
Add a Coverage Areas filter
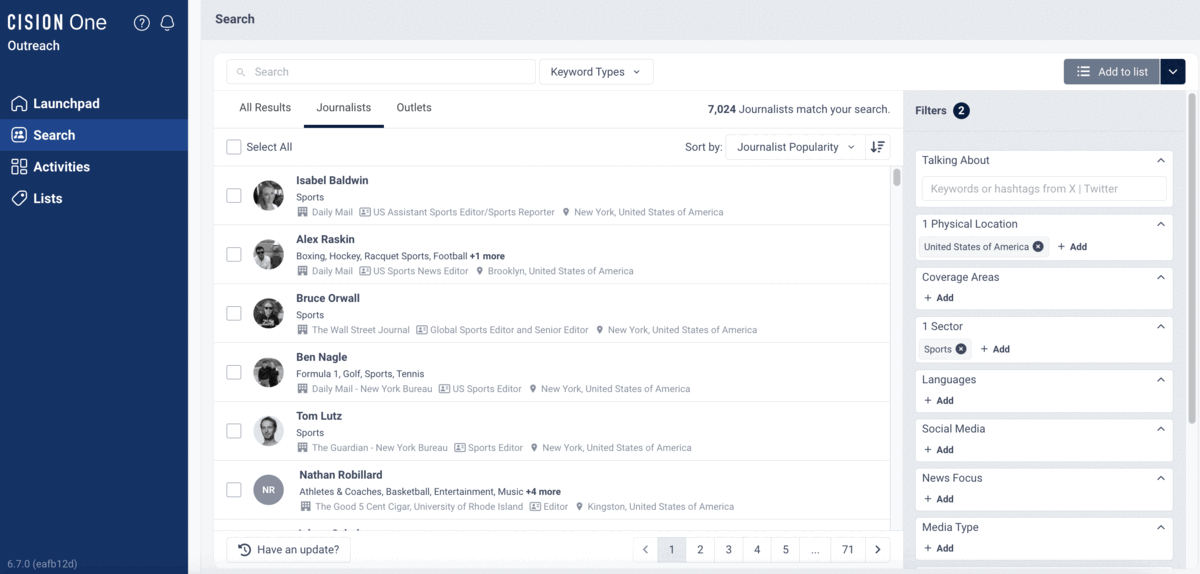pos(938,298)
